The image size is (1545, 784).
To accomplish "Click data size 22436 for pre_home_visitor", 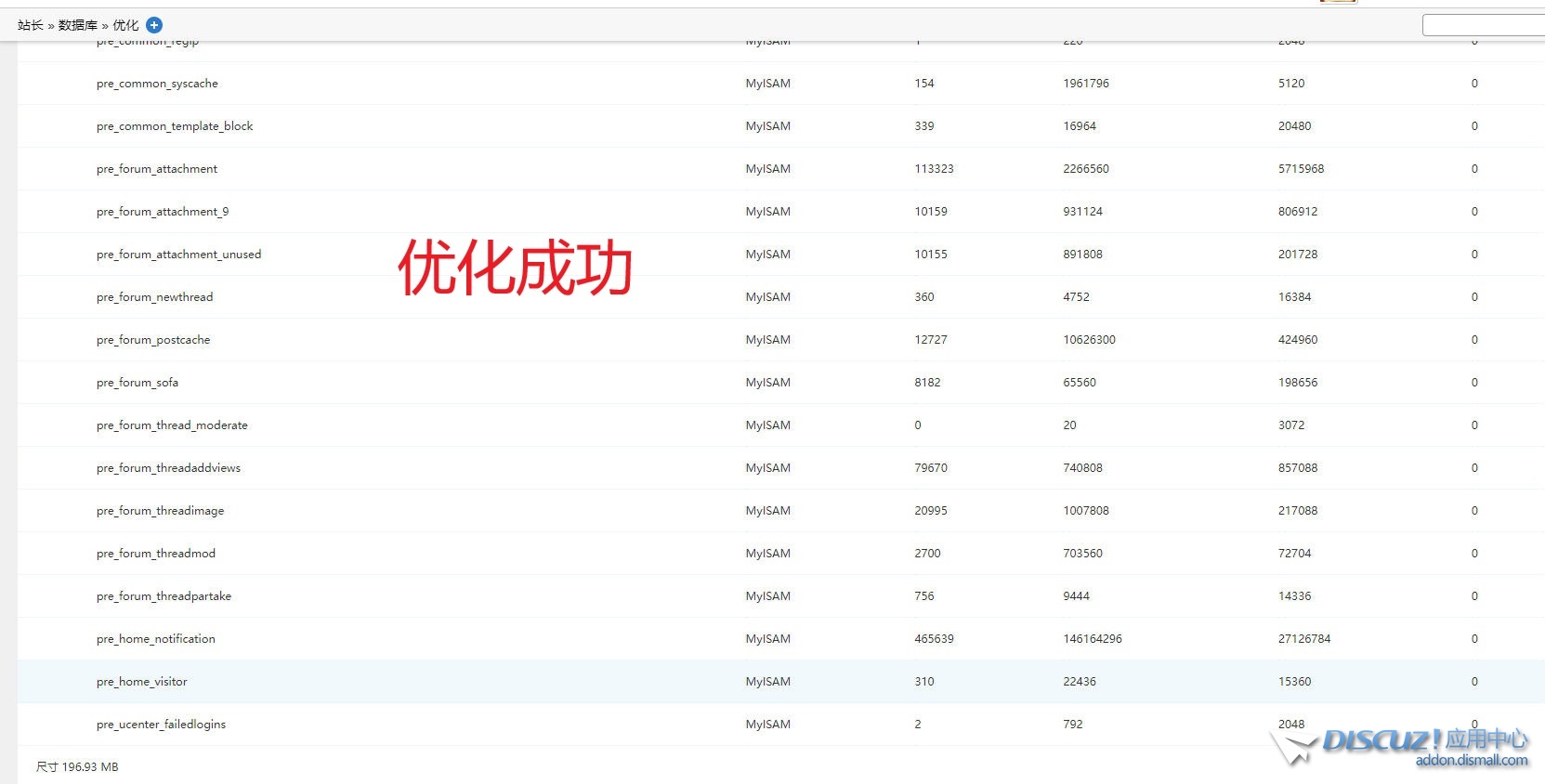I will [1080, 682].
